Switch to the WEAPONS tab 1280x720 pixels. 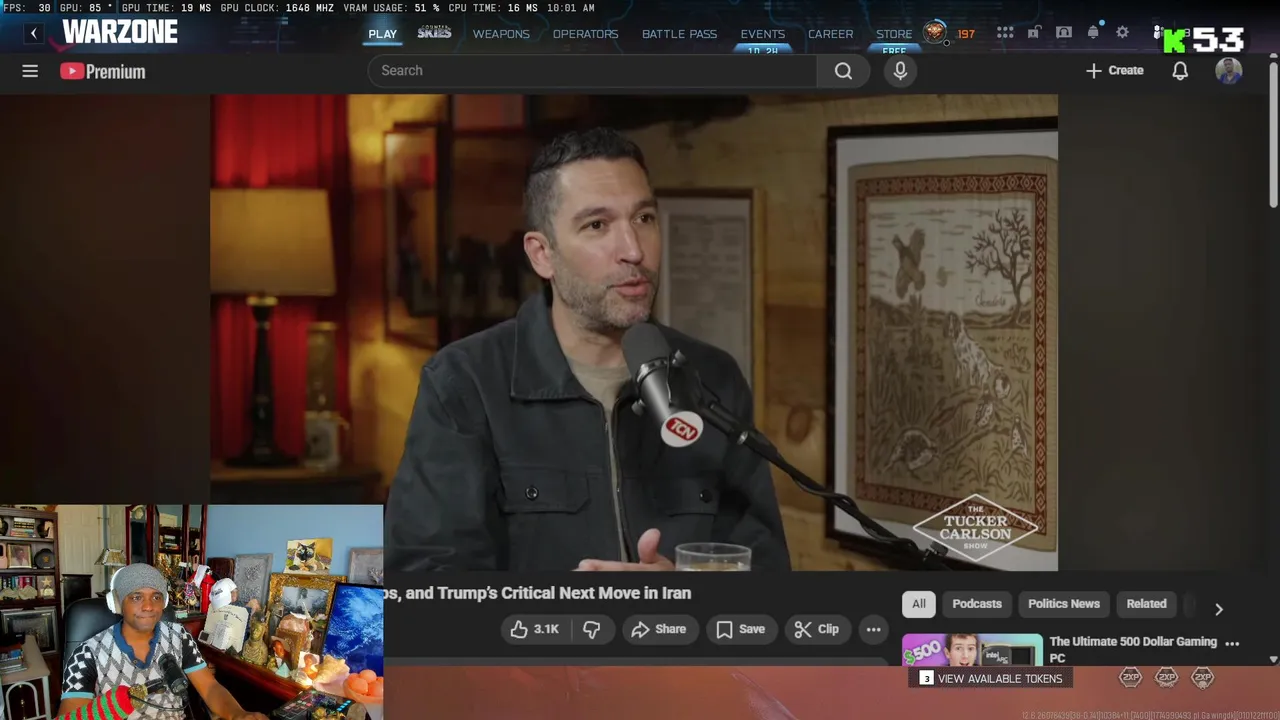501,34
